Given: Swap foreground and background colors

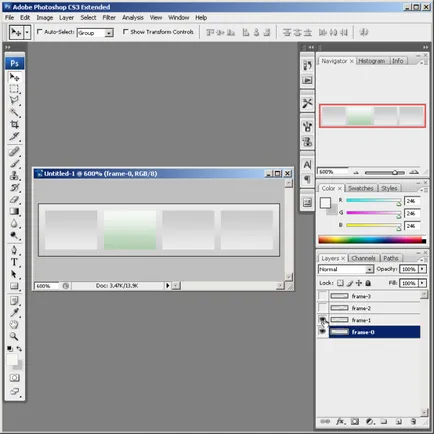Looking at the screenshot, I should (19, 349).
